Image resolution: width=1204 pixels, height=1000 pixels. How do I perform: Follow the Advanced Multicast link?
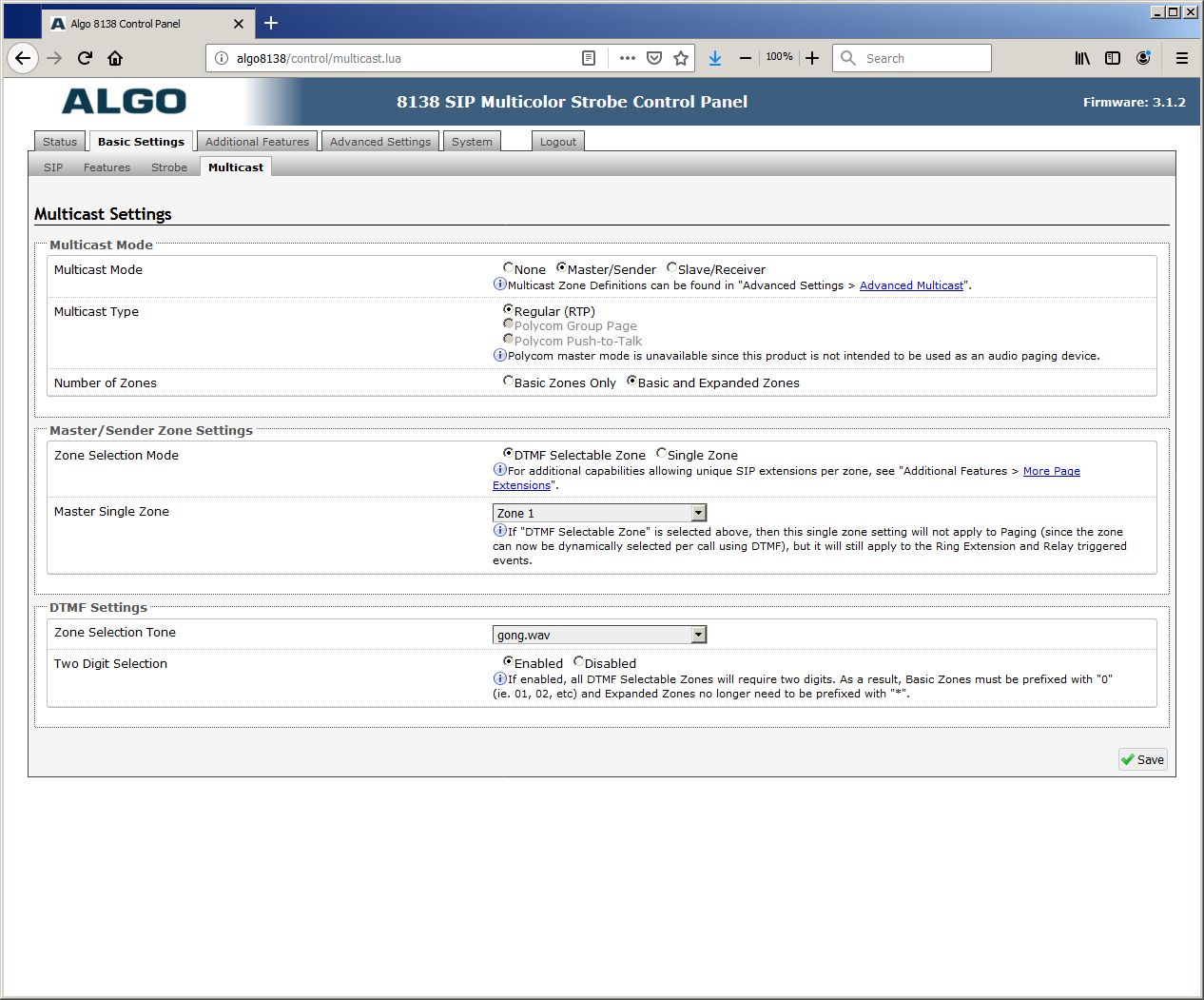coord(911,285)
